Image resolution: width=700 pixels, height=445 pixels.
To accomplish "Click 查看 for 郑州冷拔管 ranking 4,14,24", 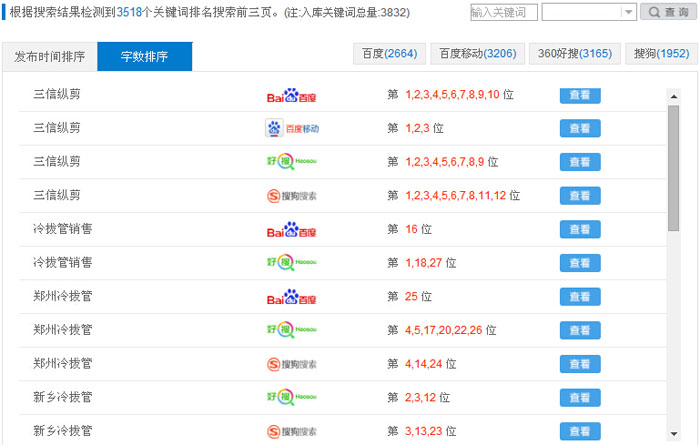I will click(x=580, y=364).
